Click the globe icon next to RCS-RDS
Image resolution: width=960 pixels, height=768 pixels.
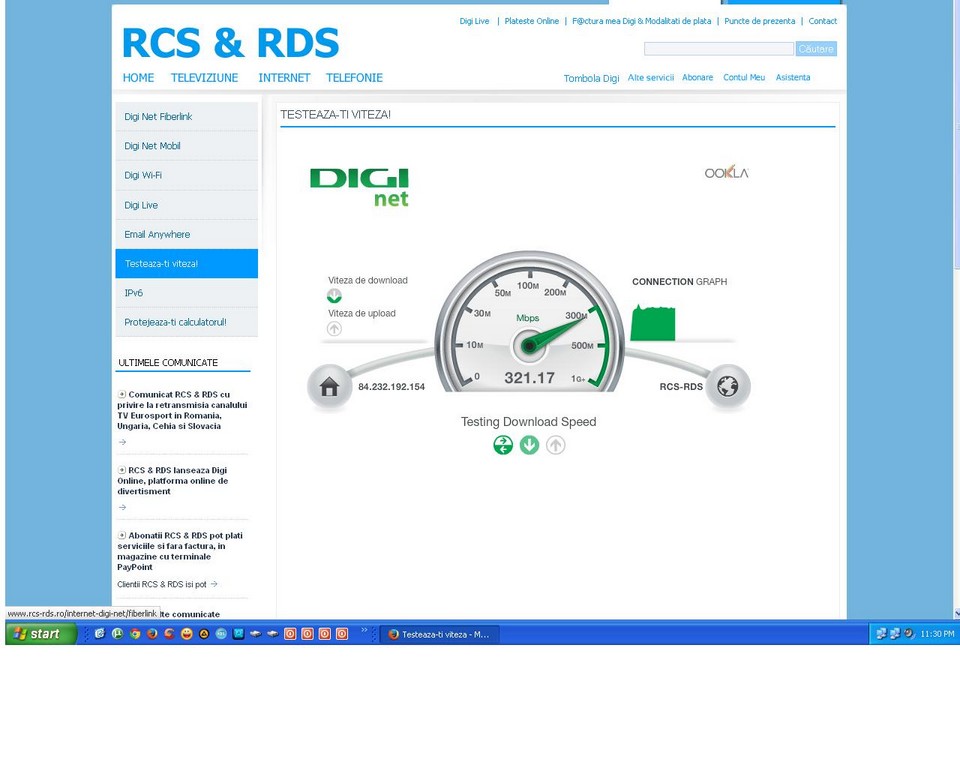(727, 387)
